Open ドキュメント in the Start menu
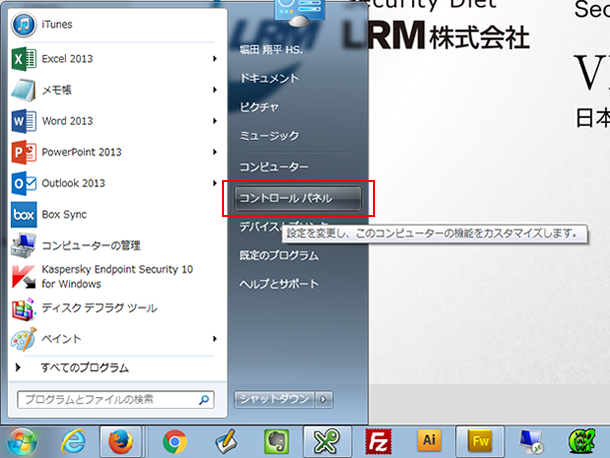Viewport: 610px width, 458px height. tap(269, 78)
